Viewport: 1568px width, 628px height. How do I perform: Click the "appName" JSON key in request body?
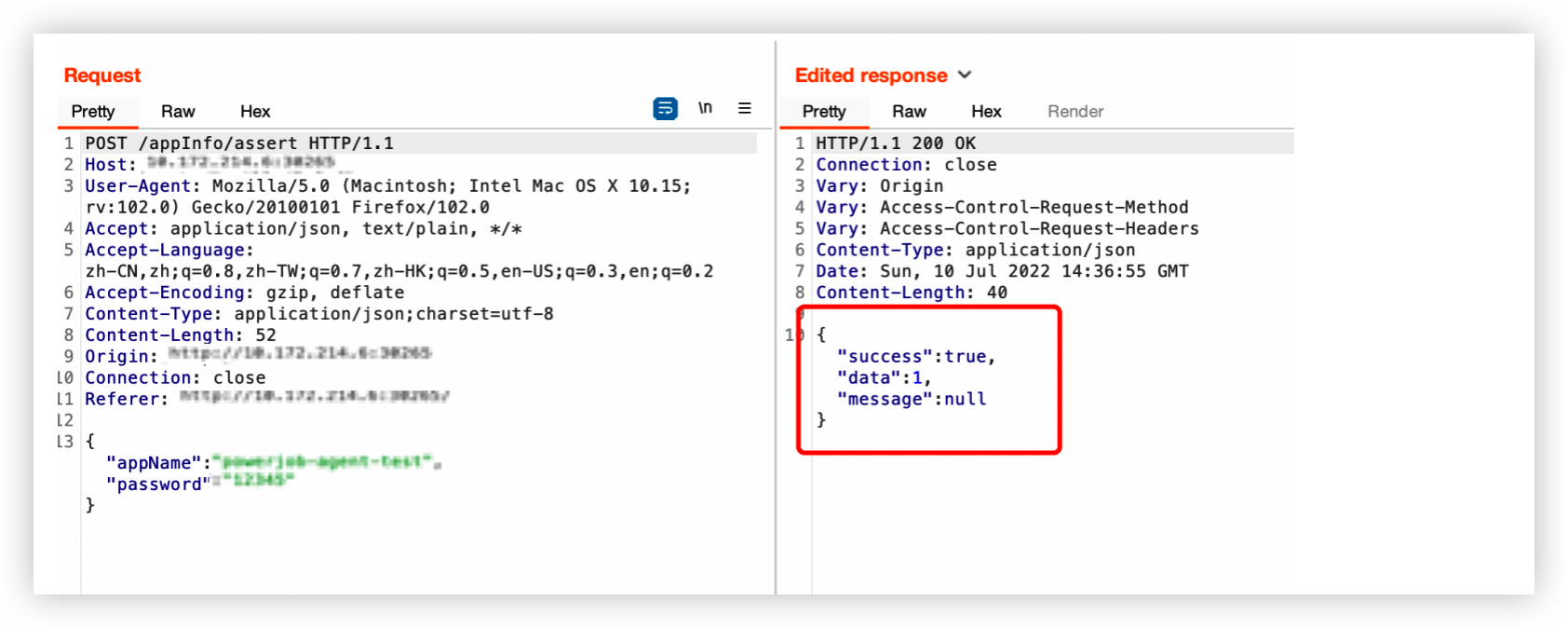click(154, 464)
